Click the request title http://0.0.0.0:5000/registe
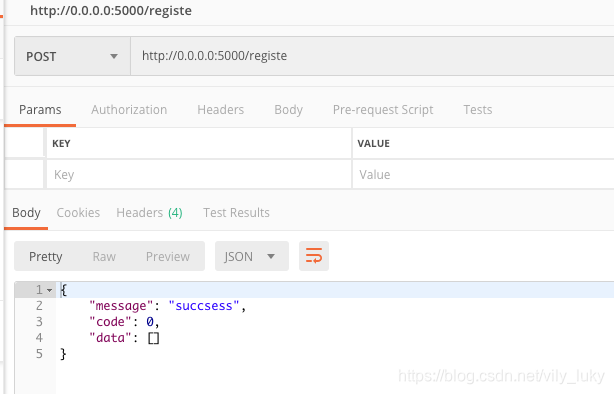The width and height of the screenshot is (614, 394). click(111, 11)
